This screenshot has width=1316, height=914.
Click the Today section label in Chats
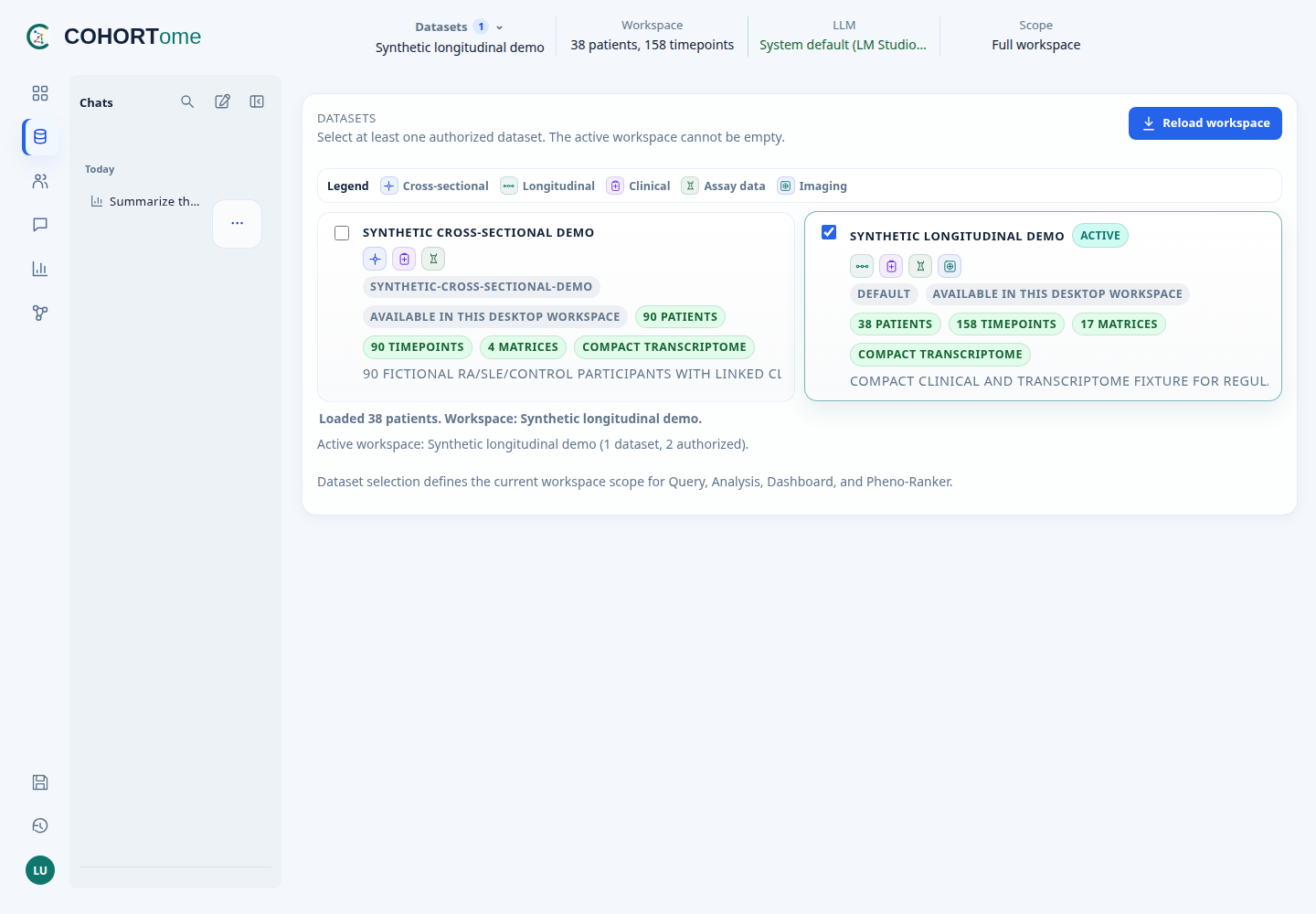click(100, 169)
